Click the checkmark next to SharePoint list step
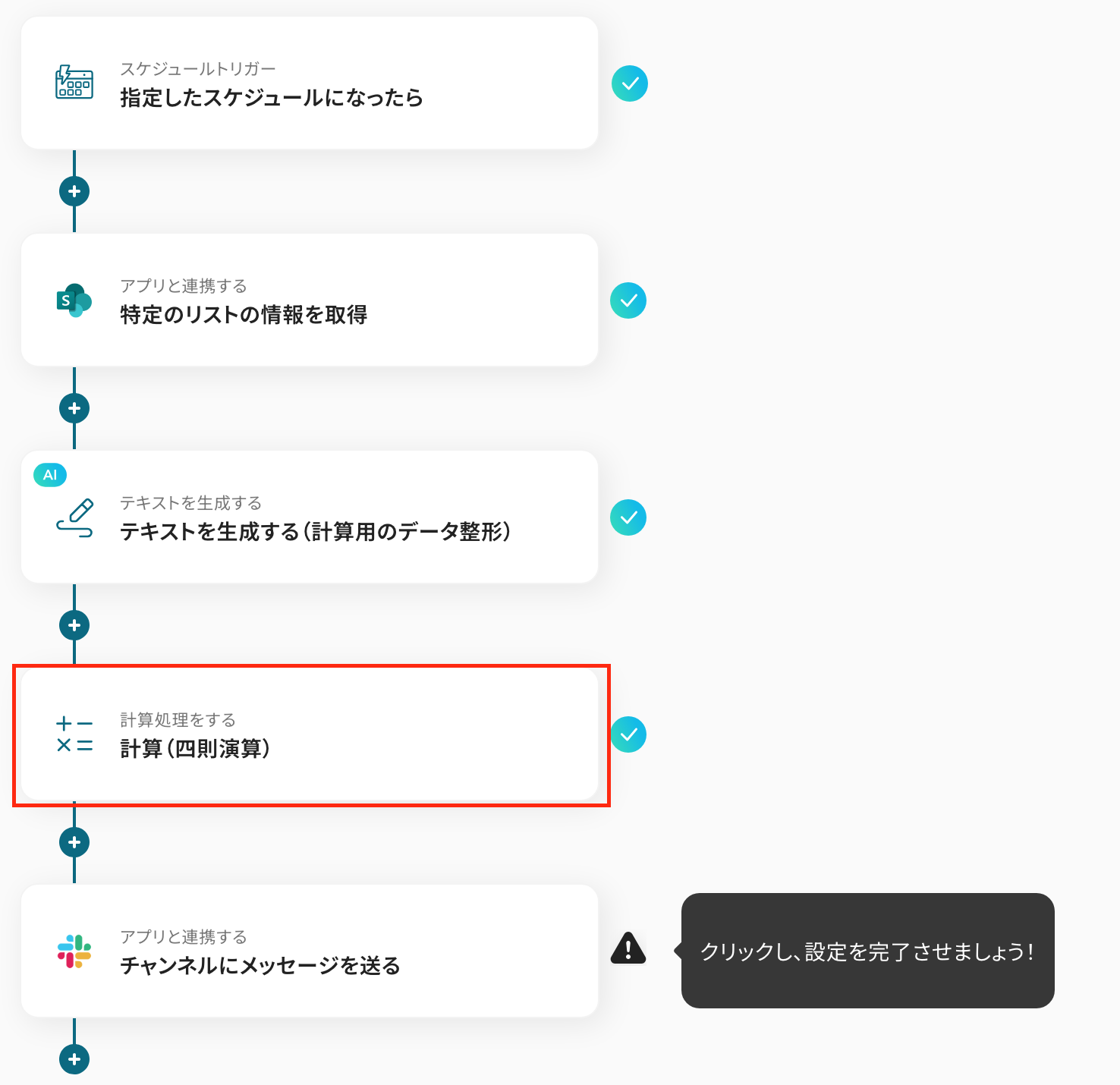Viewport: 1120px width, 1085px height. 628,300
